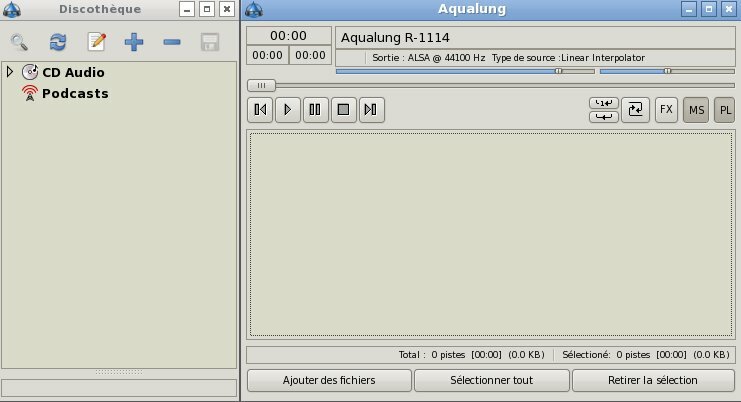Close the Aqualung main window
This screenshot has height=402, width=741.
click(x=729, y=9)
